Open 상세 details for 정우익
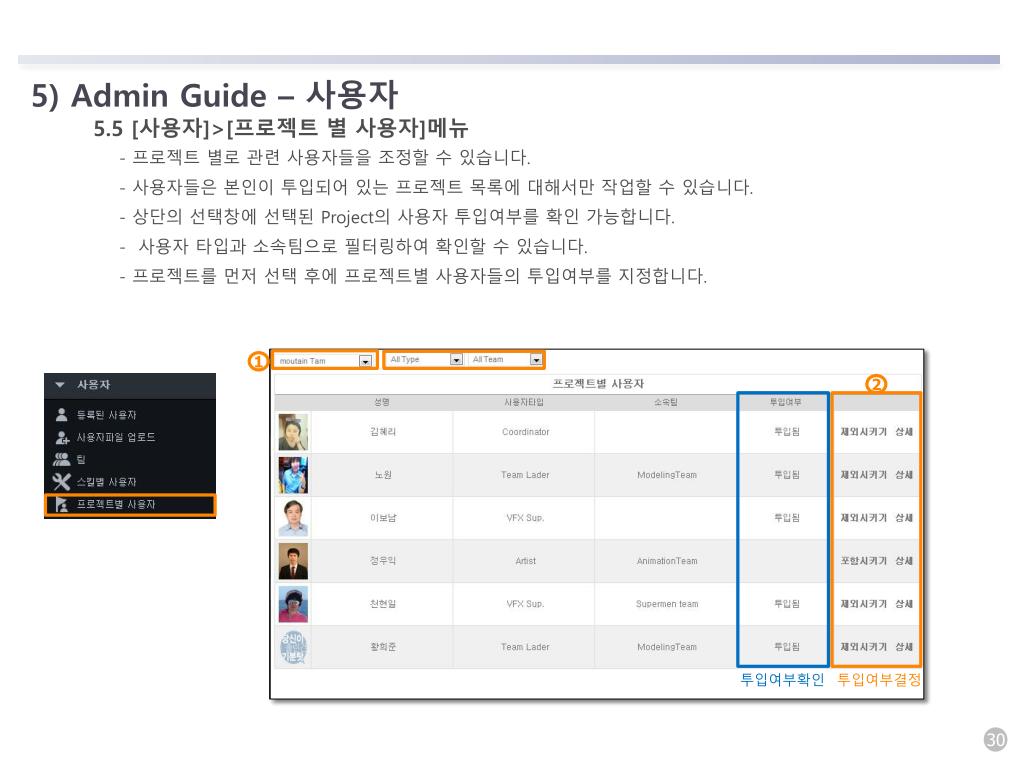 click(904, 561)
